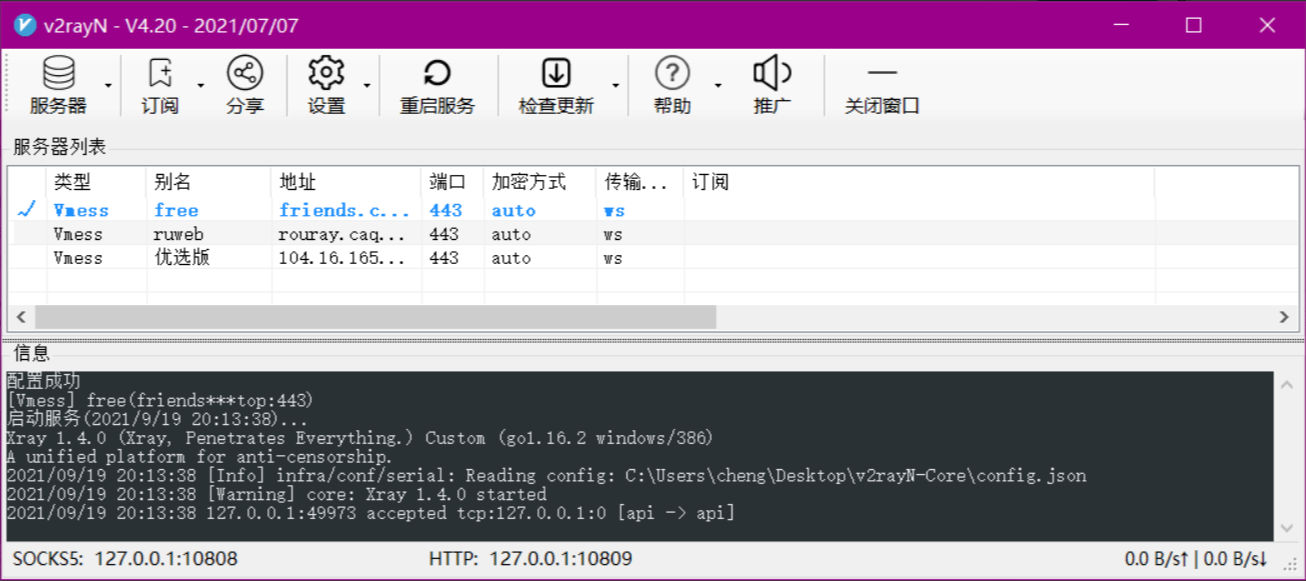
Task: Click the active server checkmark icon
Action: click(27, 209)
